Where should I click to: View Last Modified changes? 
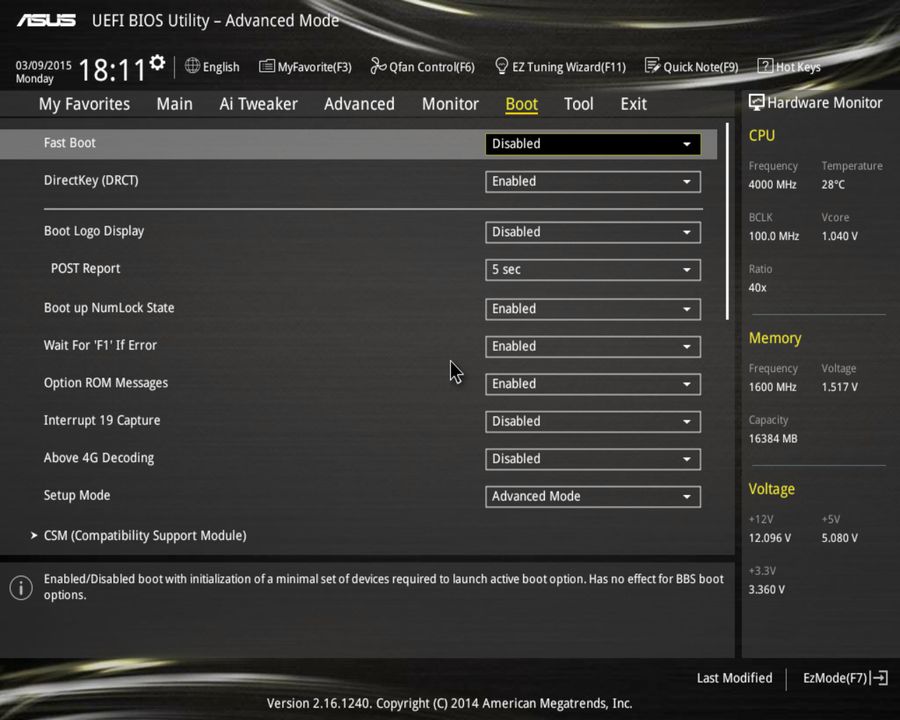(734, 677)
